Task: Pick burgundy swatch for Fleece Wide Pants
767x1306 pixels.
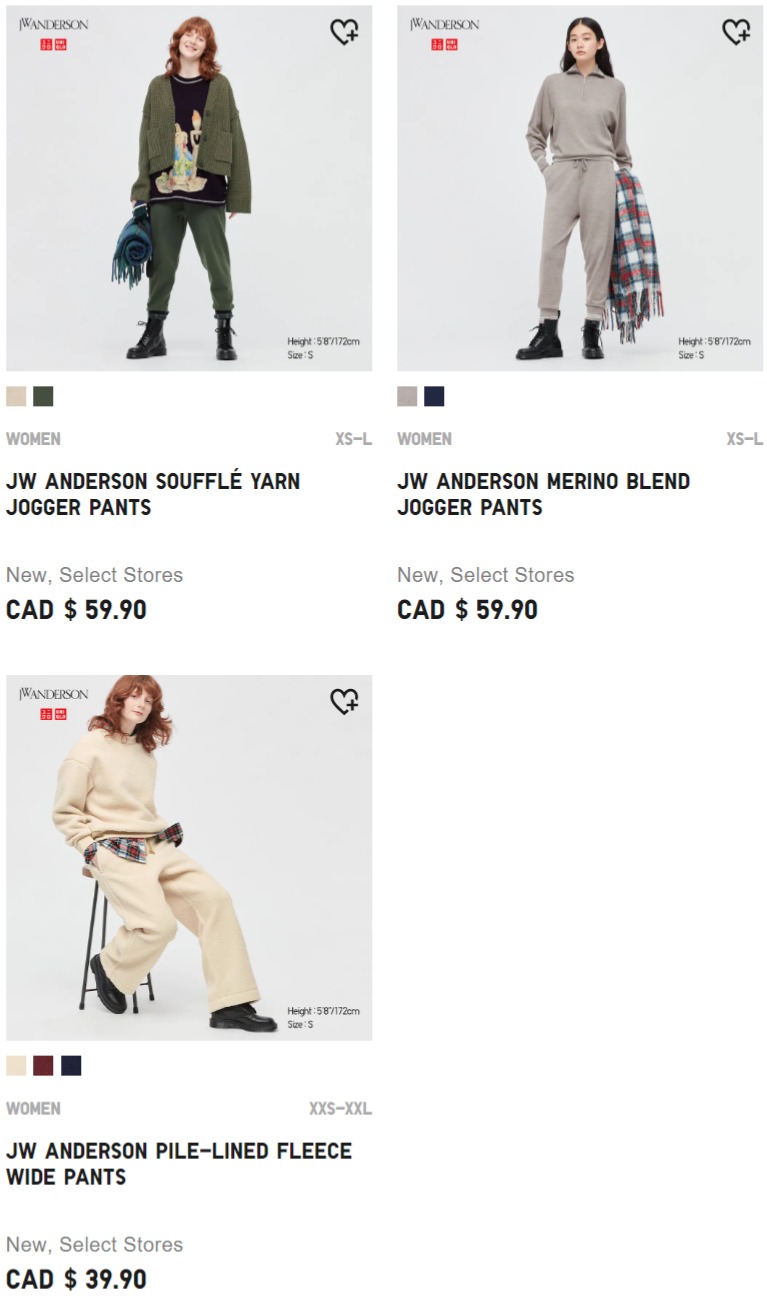Action: tap(43, 1066)
